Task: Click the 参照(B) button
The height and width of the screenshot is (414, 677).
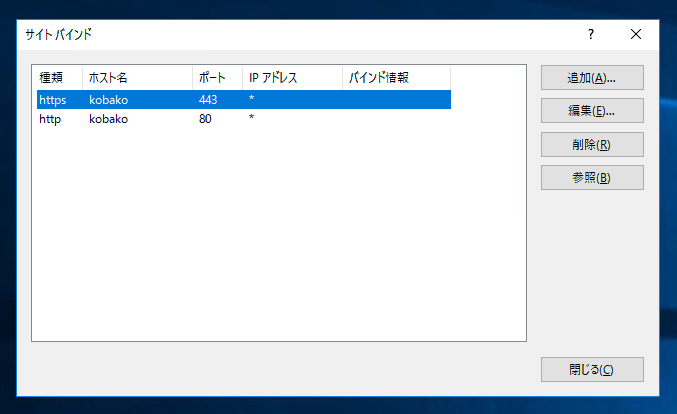Action: click(x=592, y=177)
